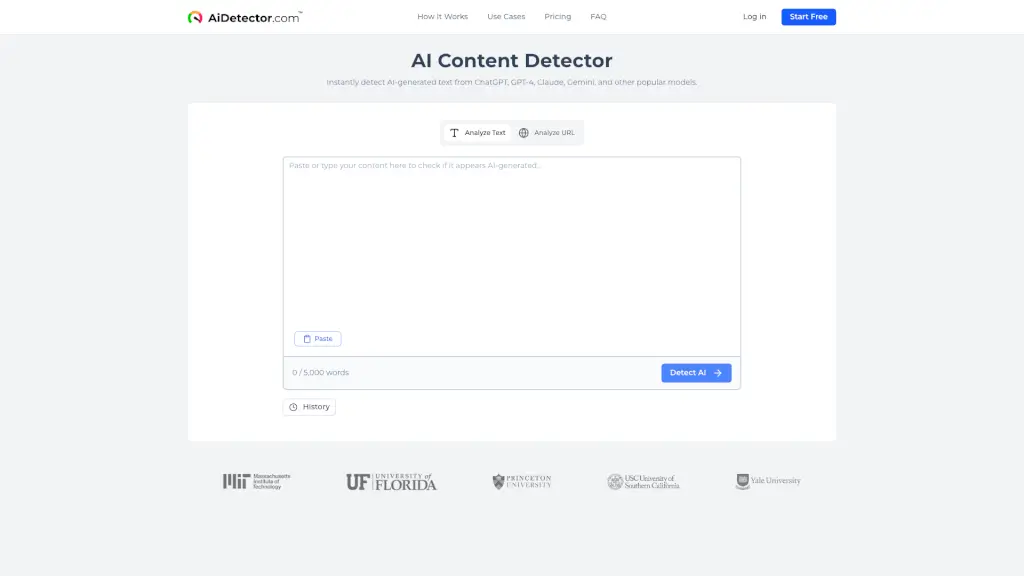Screen dimensions: 1024x576
Task: Click the 0 / 5,000 words counter
Action: click(321, 373)
